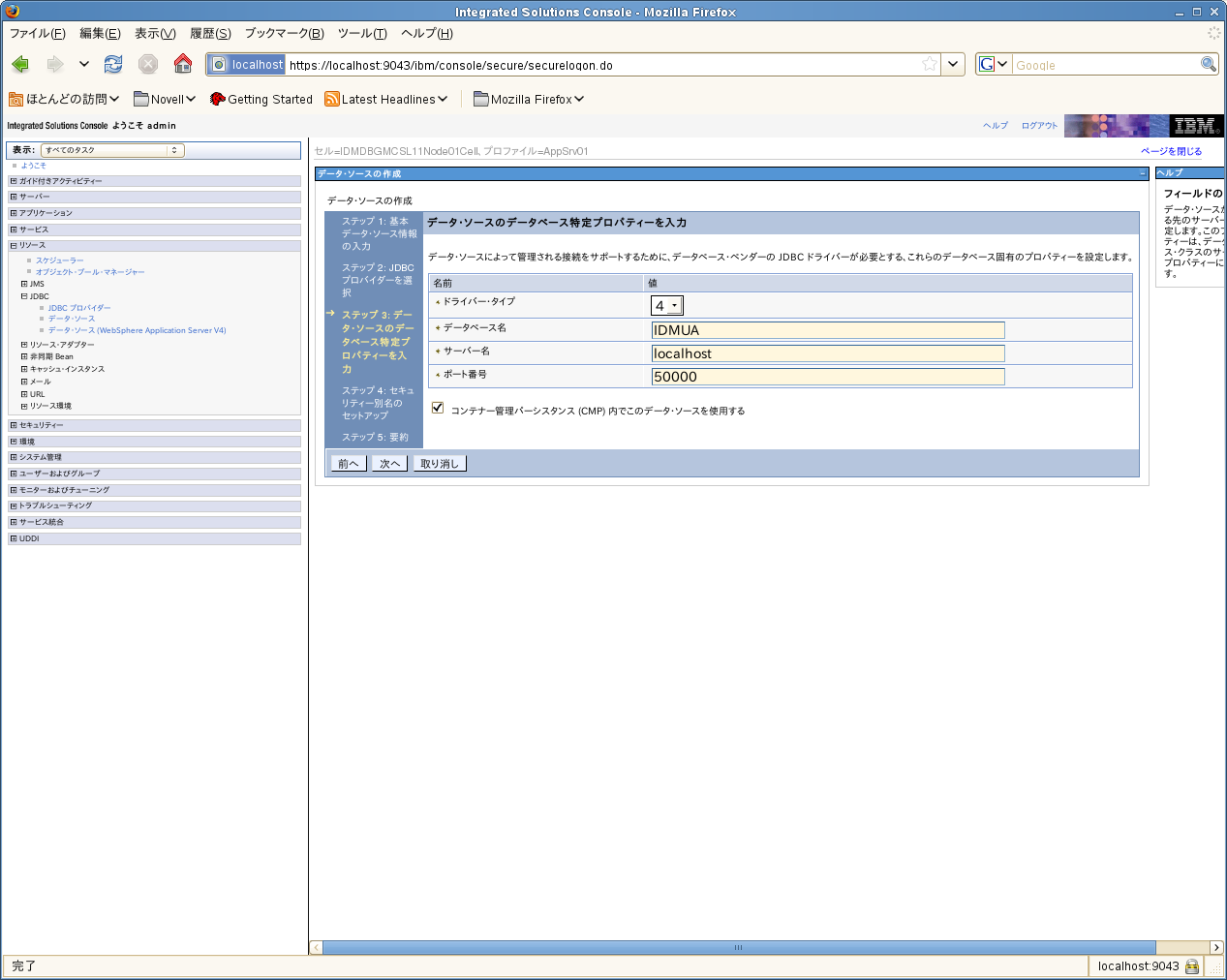
Task: Click the horizontal scrollbar at page bottom
Action: (738, 947)
